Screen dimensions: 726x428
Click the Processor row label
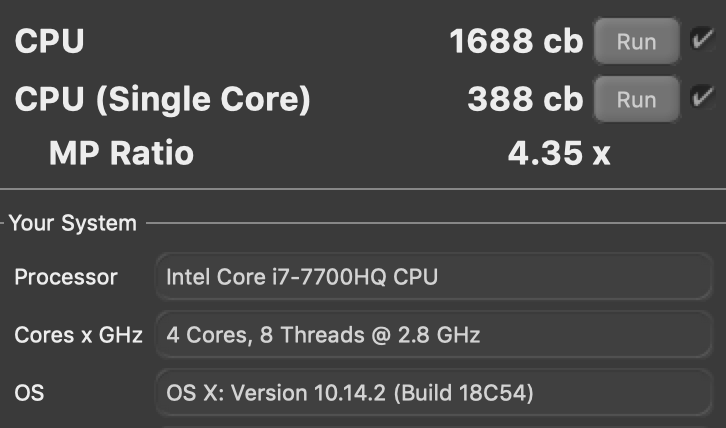coord(65,277)
